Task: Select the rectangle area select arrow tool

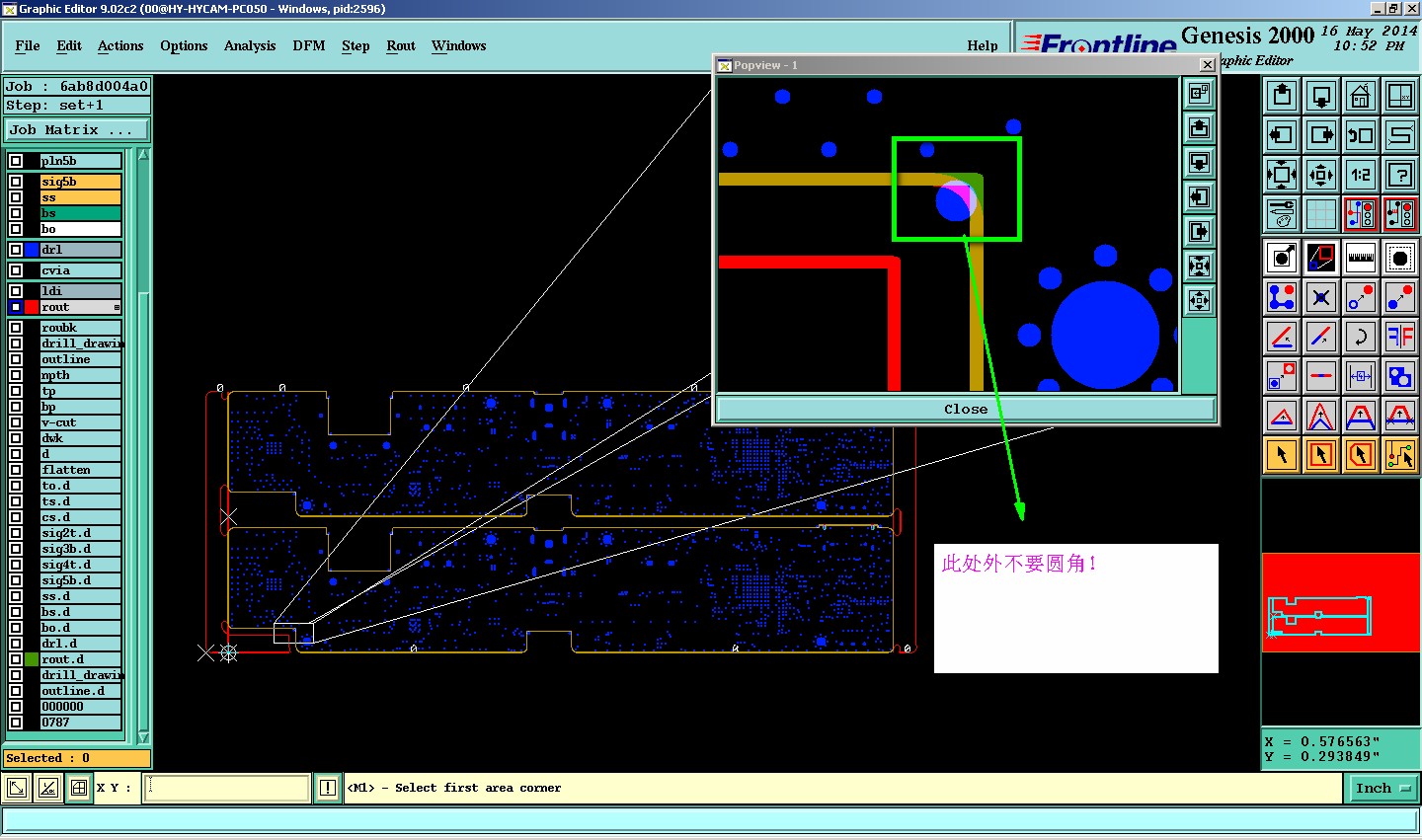Action: pyautogui.click(x=1321, y=455)
